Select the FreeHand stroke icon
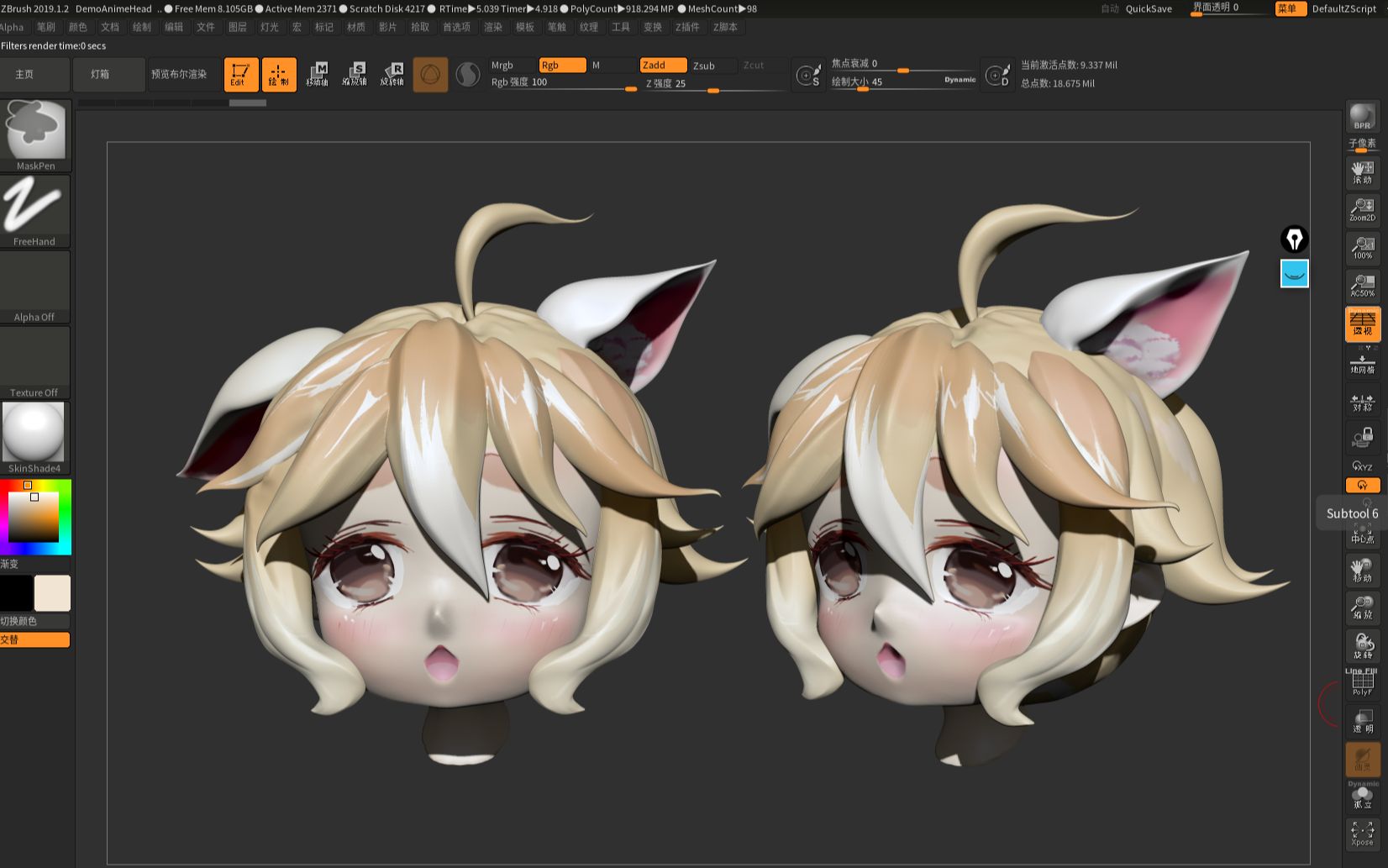This screenshot has height=868, width=1388. 35,204
